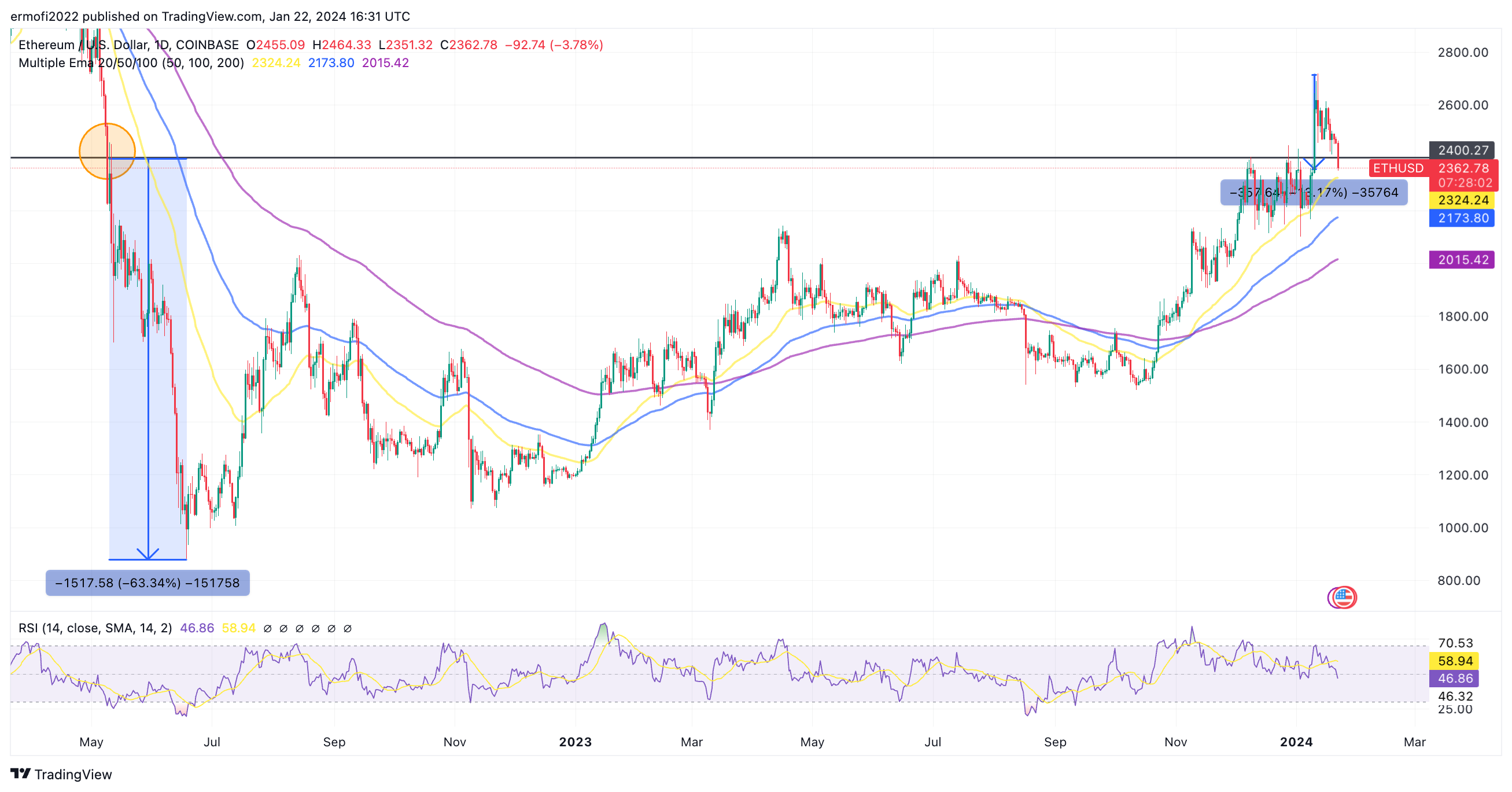This screenshot has height=792, width=1512.
Task: Select the Ethereum / U.S. Dollar symbol title
Action: pos(128,45)
